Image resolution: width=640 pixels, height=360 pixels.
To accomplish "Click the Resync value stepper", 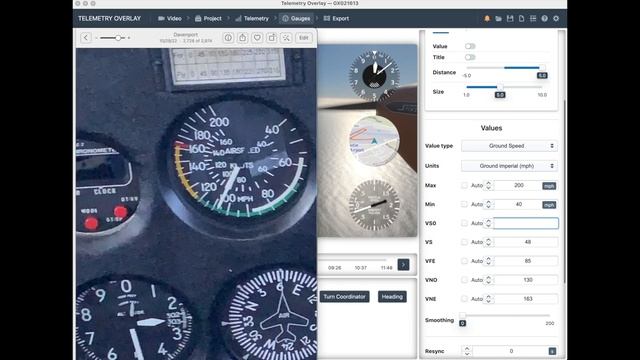I will click(467, 351).
